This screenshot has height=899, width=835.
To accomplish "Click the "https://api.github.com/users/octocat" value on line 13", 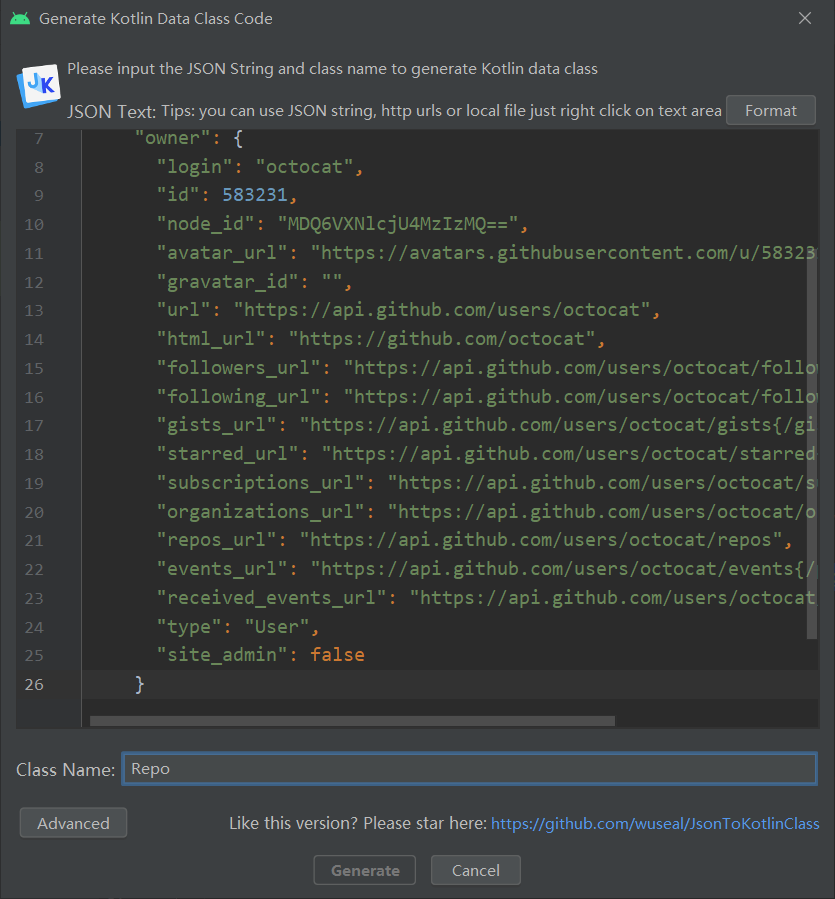I will tap(442, 310).
